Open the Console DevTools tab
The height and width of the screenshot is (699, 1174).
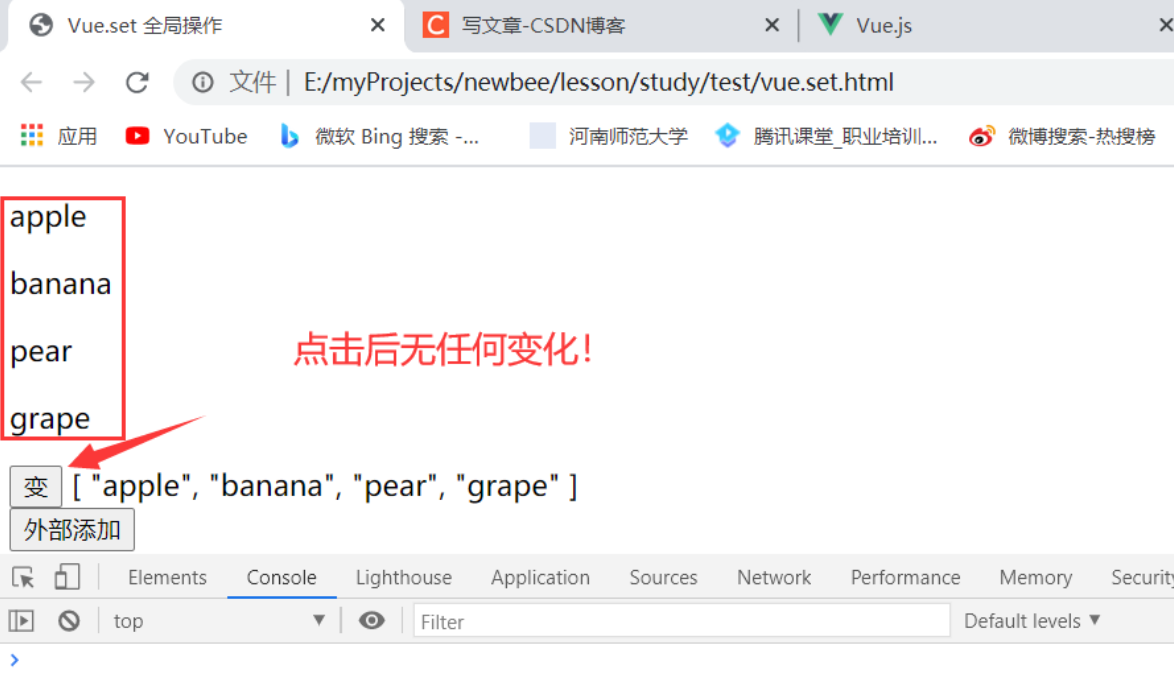pyautogui.click(x=282, y=577)
